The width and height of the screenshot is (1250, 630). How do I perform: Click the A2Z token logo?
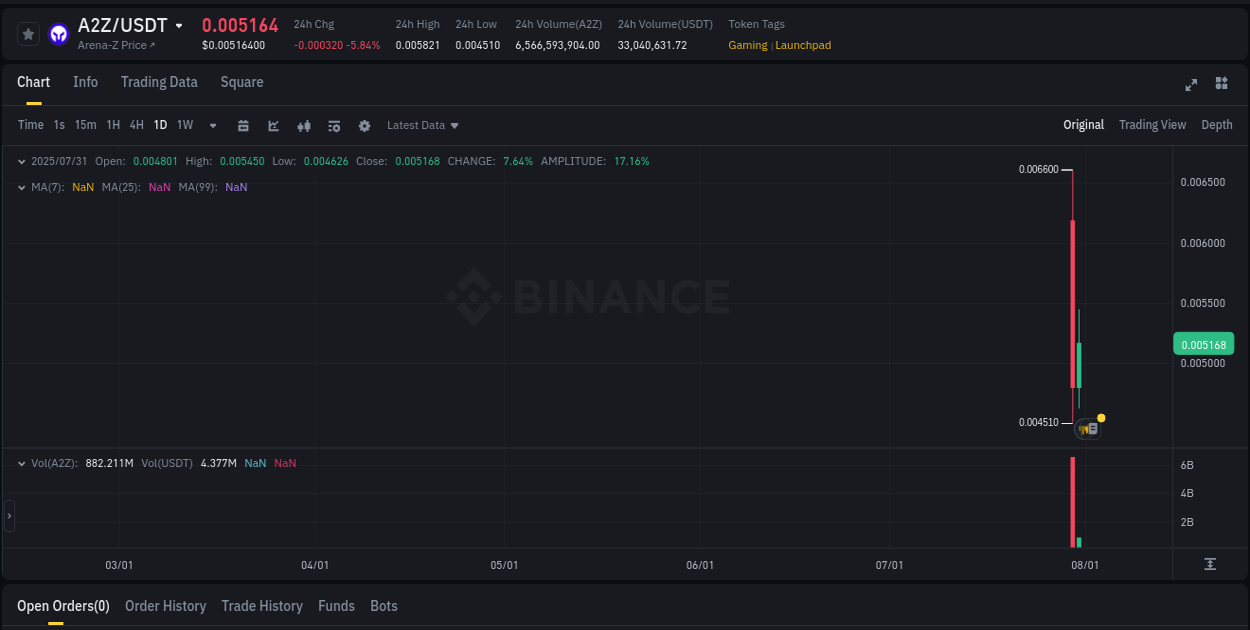click(58, 33)
